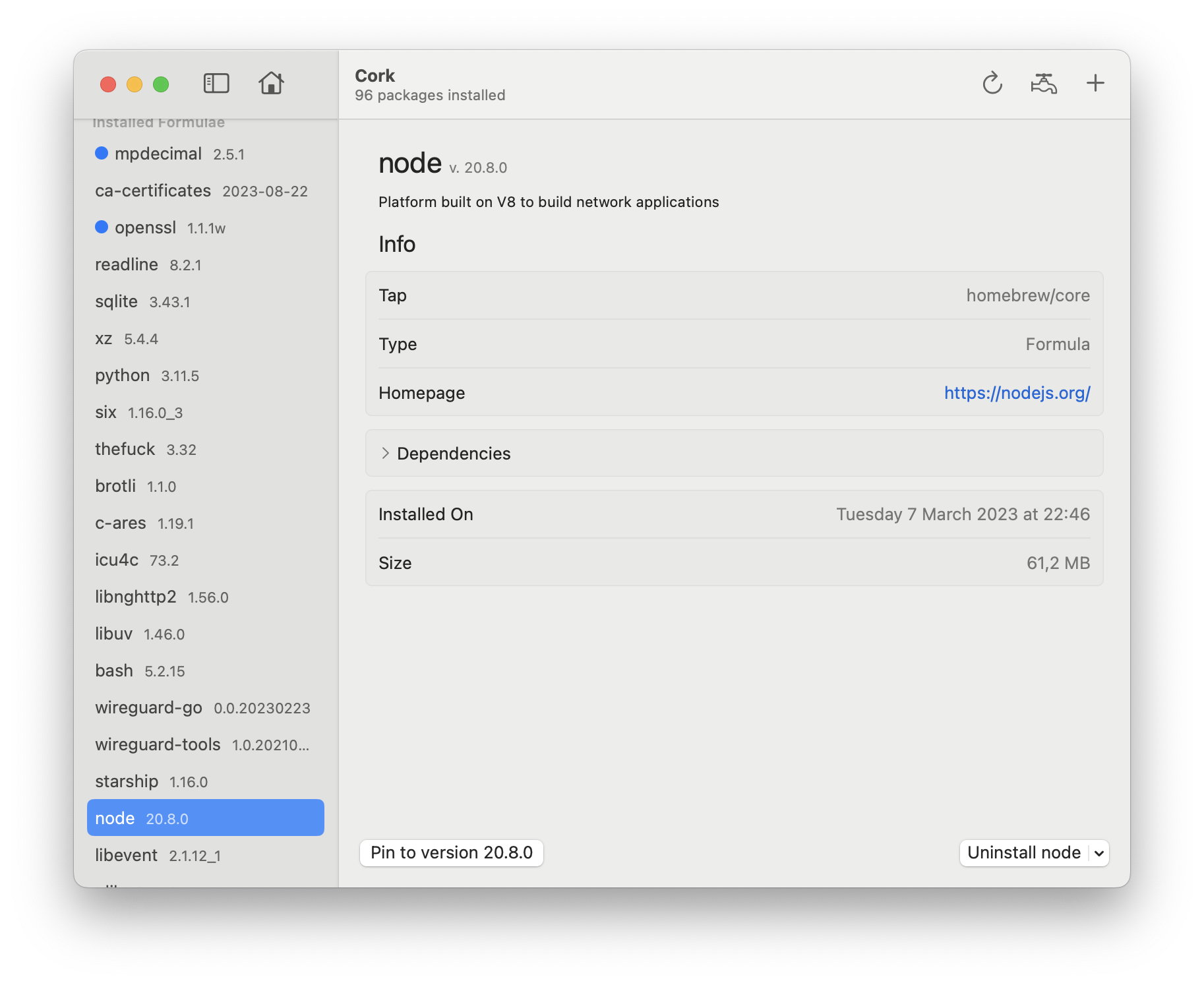Select icu4c 73.2 package
The width and height of the screenshot is (1204, 985).
coord(206,560)
